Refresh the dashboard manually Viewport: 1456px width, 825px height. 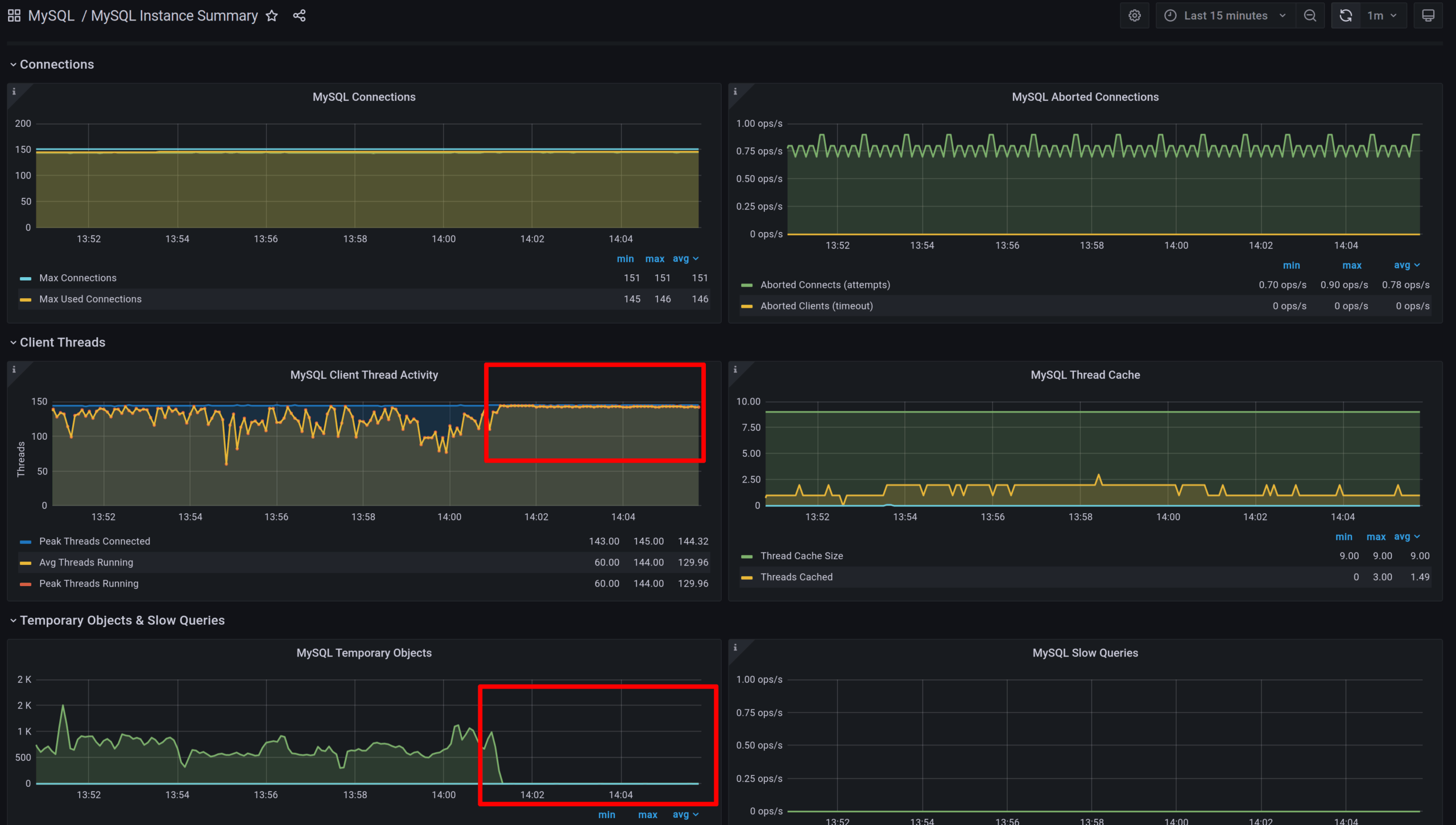click(x=1345, y=15)
